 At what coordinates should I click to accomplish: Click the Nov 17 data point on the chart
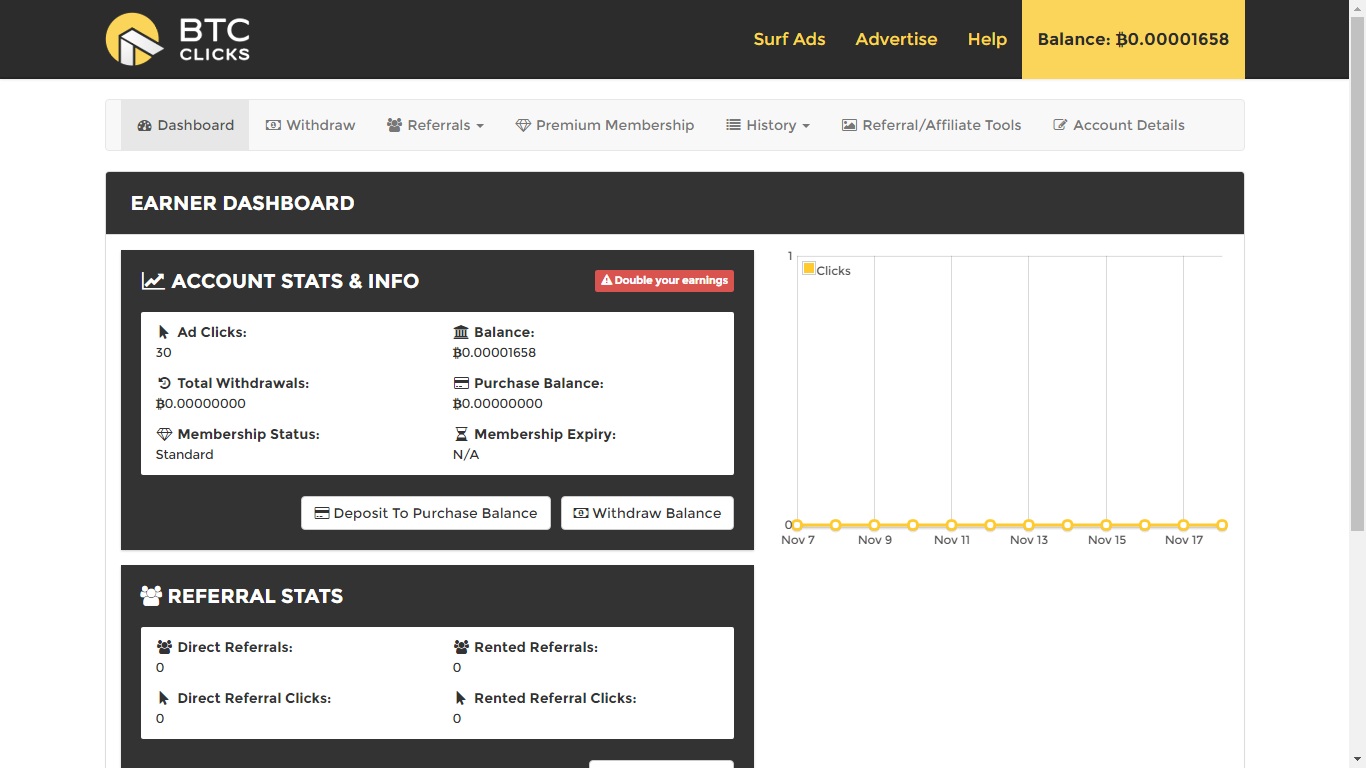coord(1183,525)
